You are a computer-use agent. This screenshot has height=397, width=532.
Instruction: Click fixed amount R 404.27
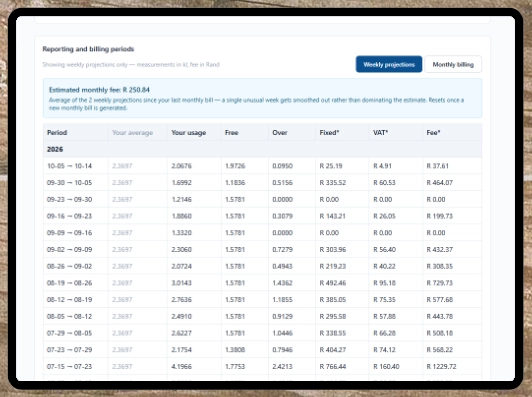pyautogui.click(x=332, y=350)
